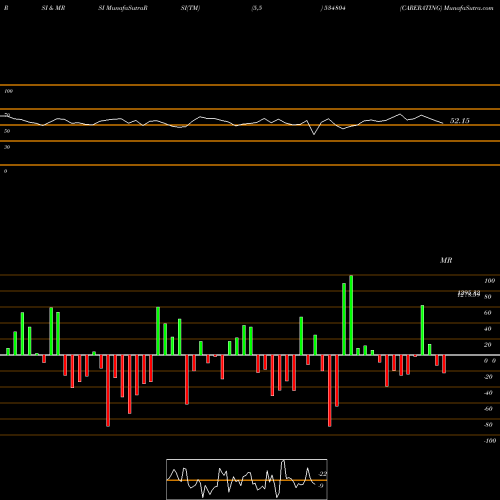
Task: Click the "SI & MR" header text
Action: pyautogui.click(x=53, y=8)
